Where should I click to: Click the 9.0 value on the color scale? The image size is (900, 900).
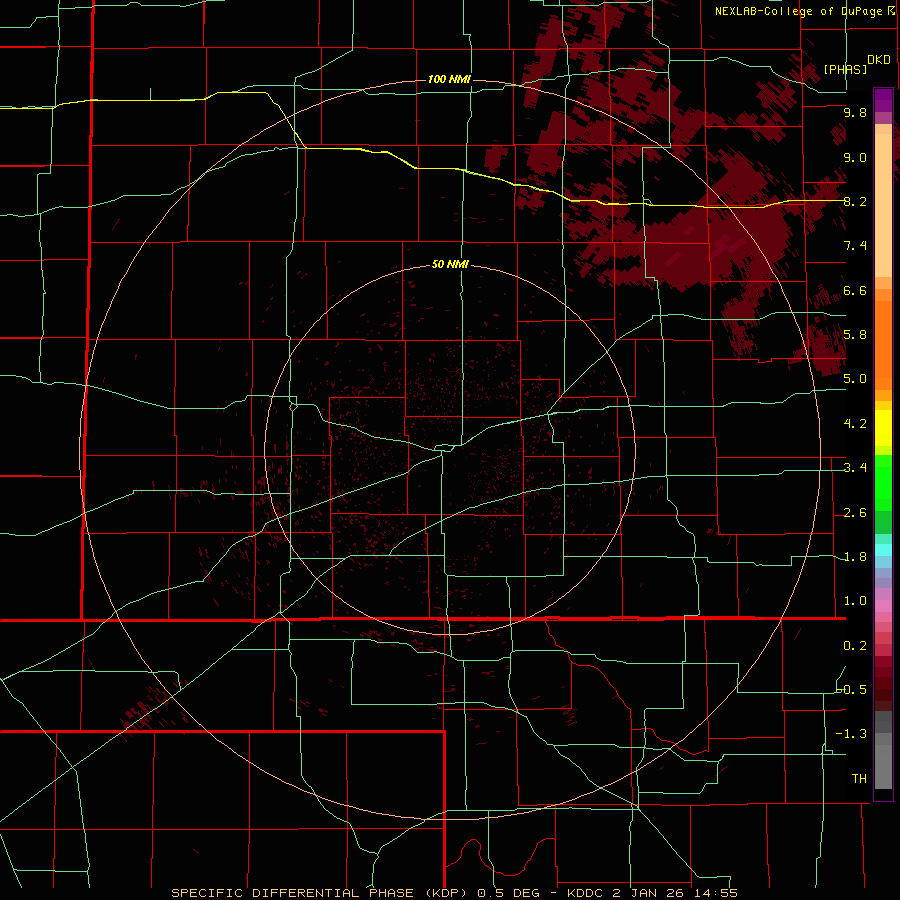pos(855,157)
